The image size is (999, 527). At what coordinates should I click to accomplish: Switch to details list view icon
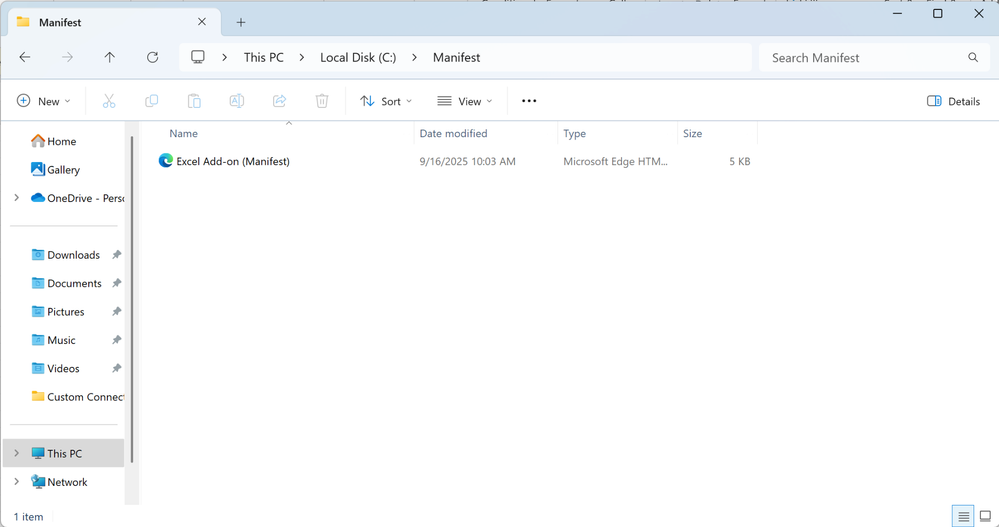tap(963, 516)
